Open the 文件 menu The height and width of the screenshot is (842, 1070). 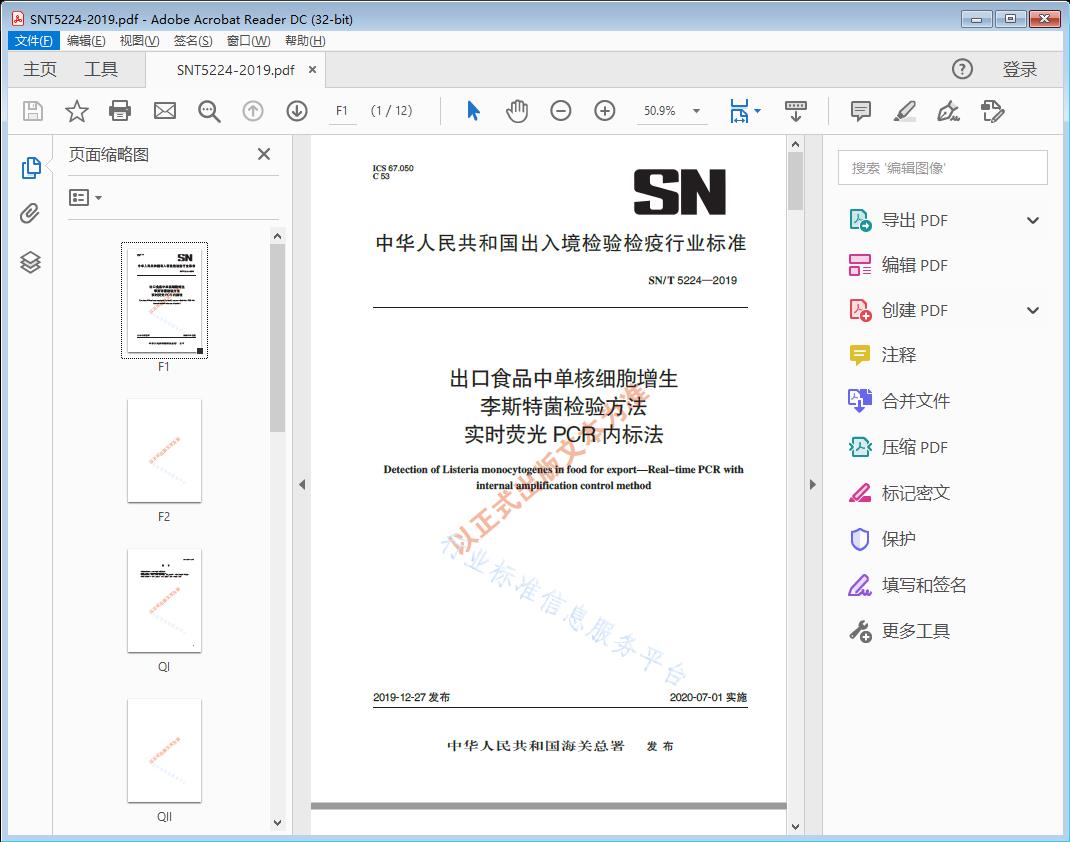coord(33,40)
